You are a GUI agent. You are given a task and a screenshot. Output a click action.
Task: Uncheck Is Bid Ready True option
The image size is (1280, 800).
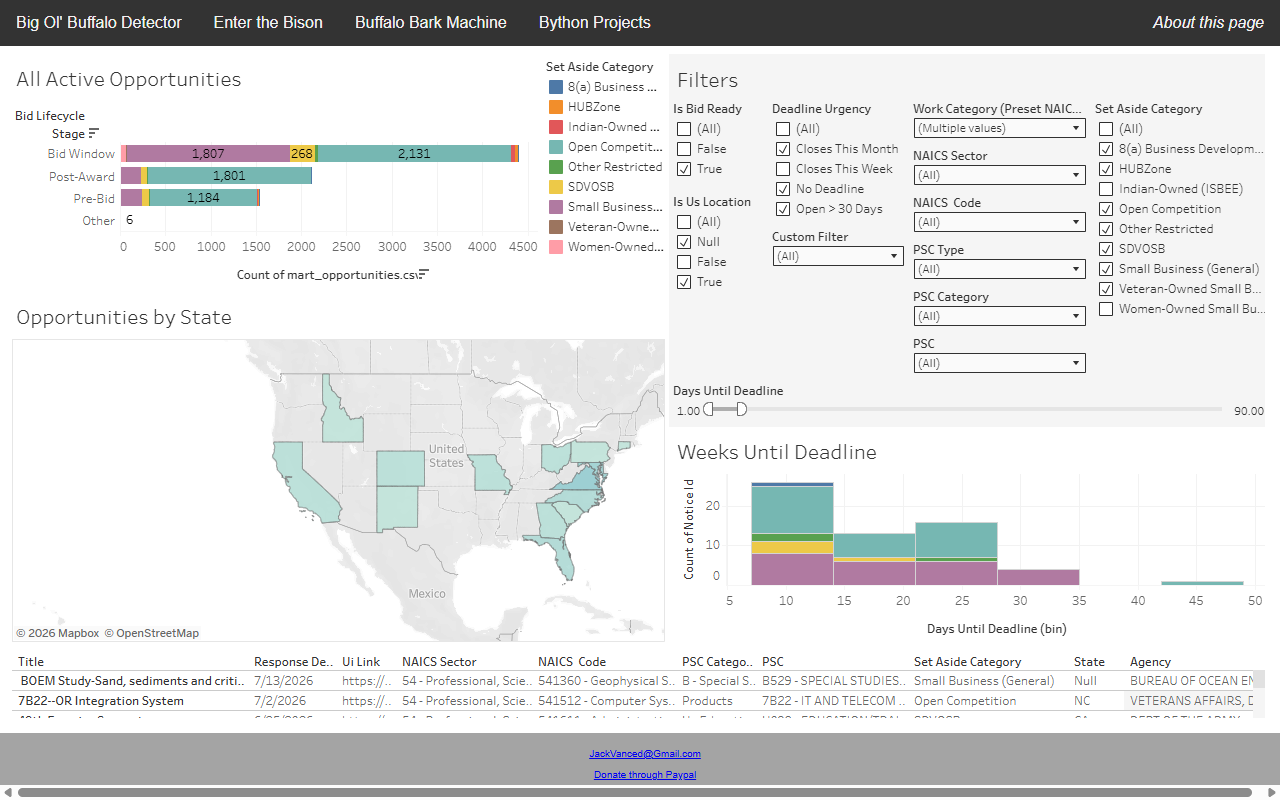(x=684, y=169)
